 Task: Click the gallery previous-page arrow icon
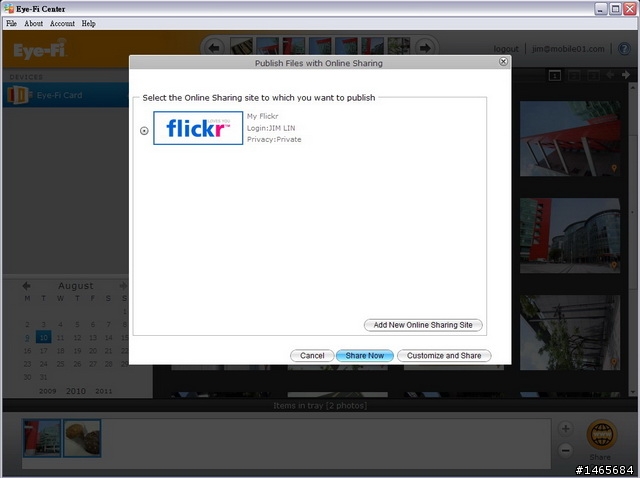coord(610,75)
